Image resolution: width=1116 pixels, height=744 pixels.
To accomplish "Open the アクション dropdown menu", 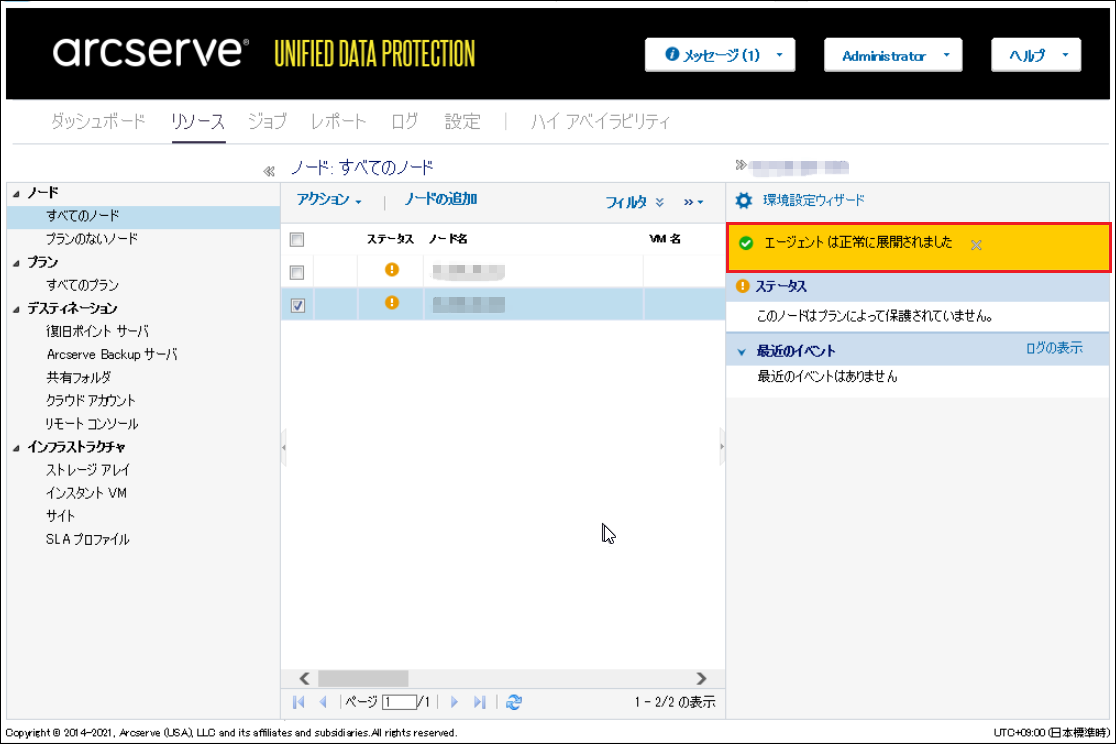I will [329, 200].
